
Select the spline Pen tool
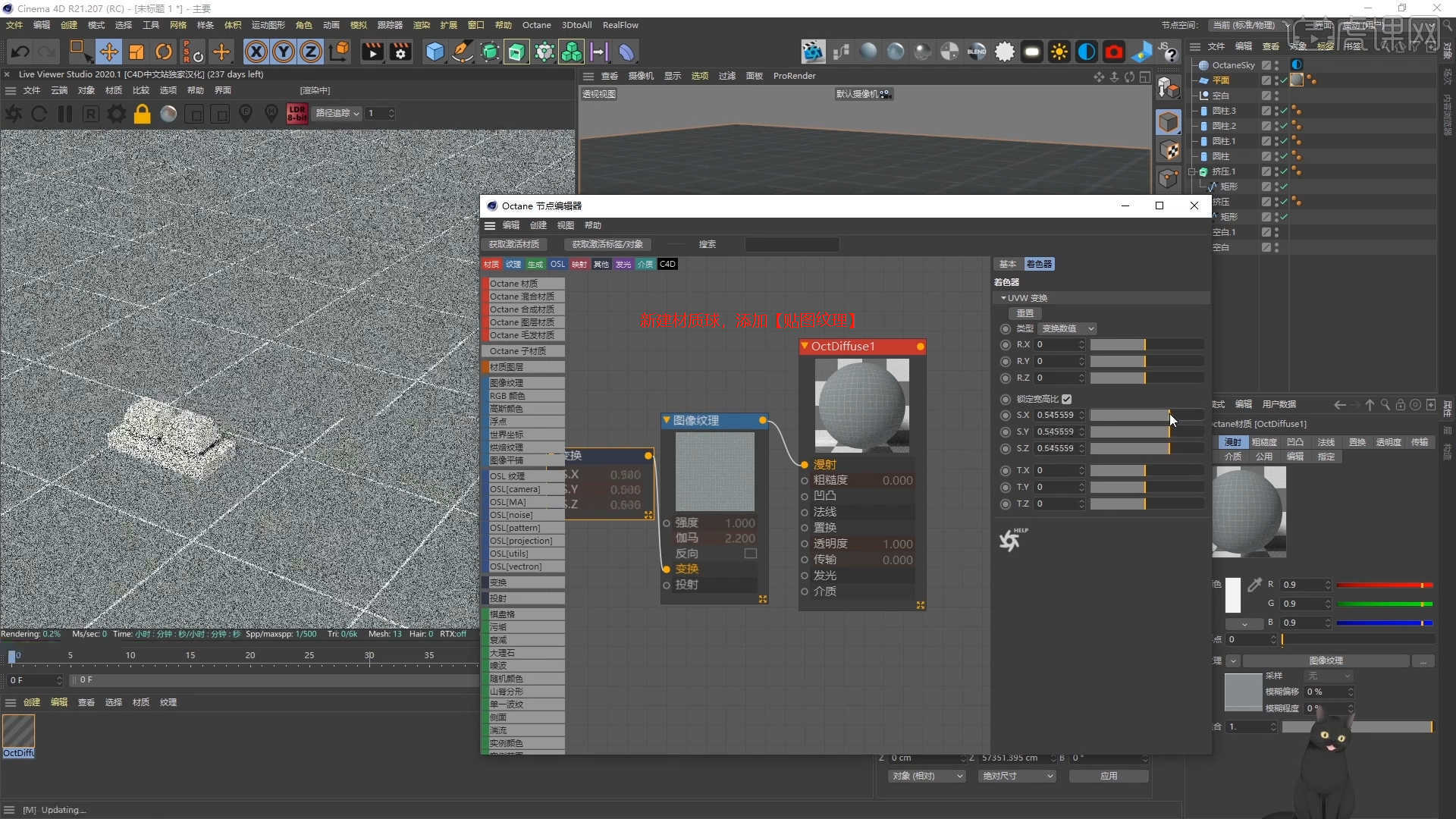[462, 52]
